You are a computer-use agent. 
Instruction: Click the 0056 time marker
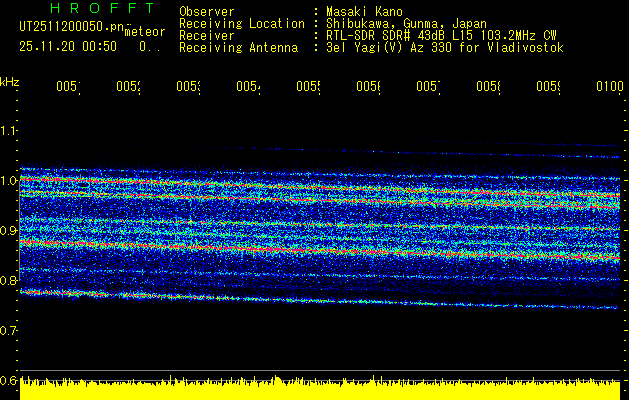click(369, 86)
